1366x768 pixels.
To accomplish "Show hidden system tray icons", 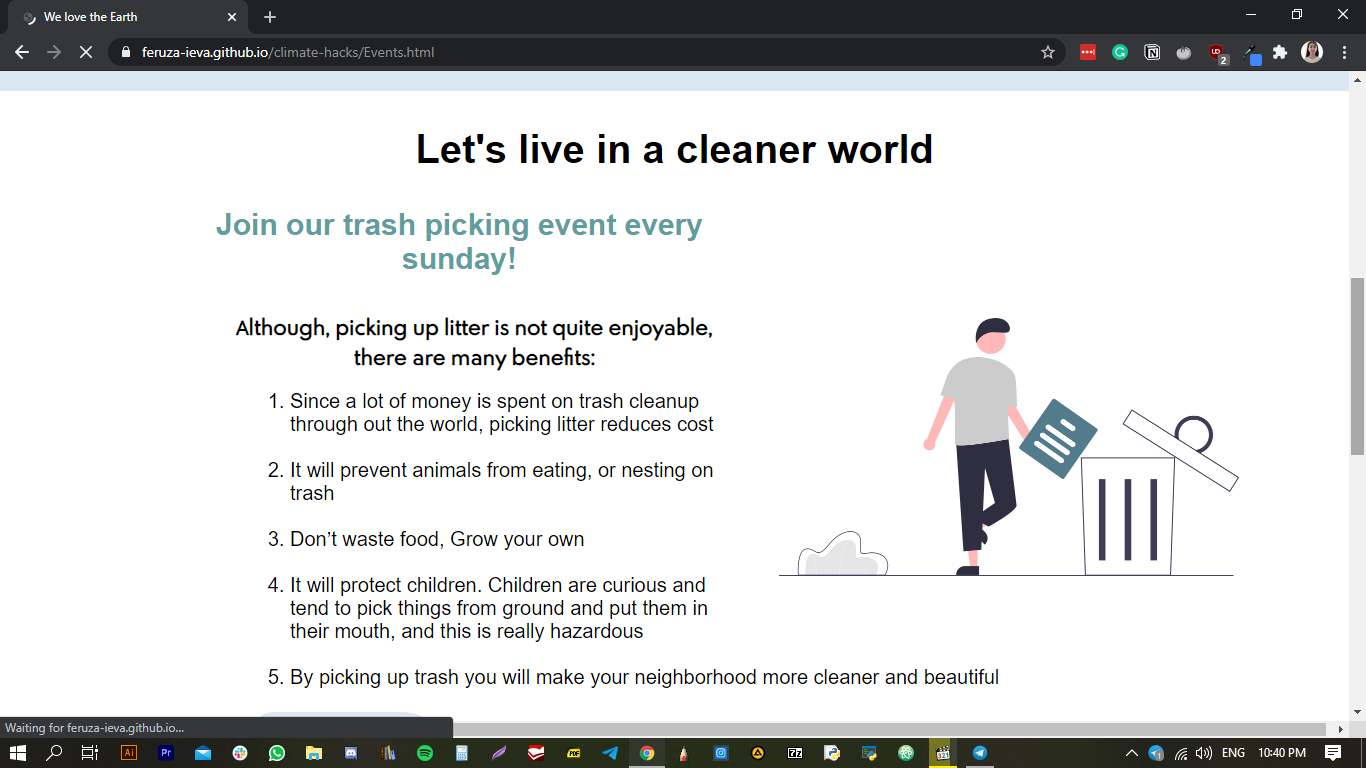I will 1132,753.
